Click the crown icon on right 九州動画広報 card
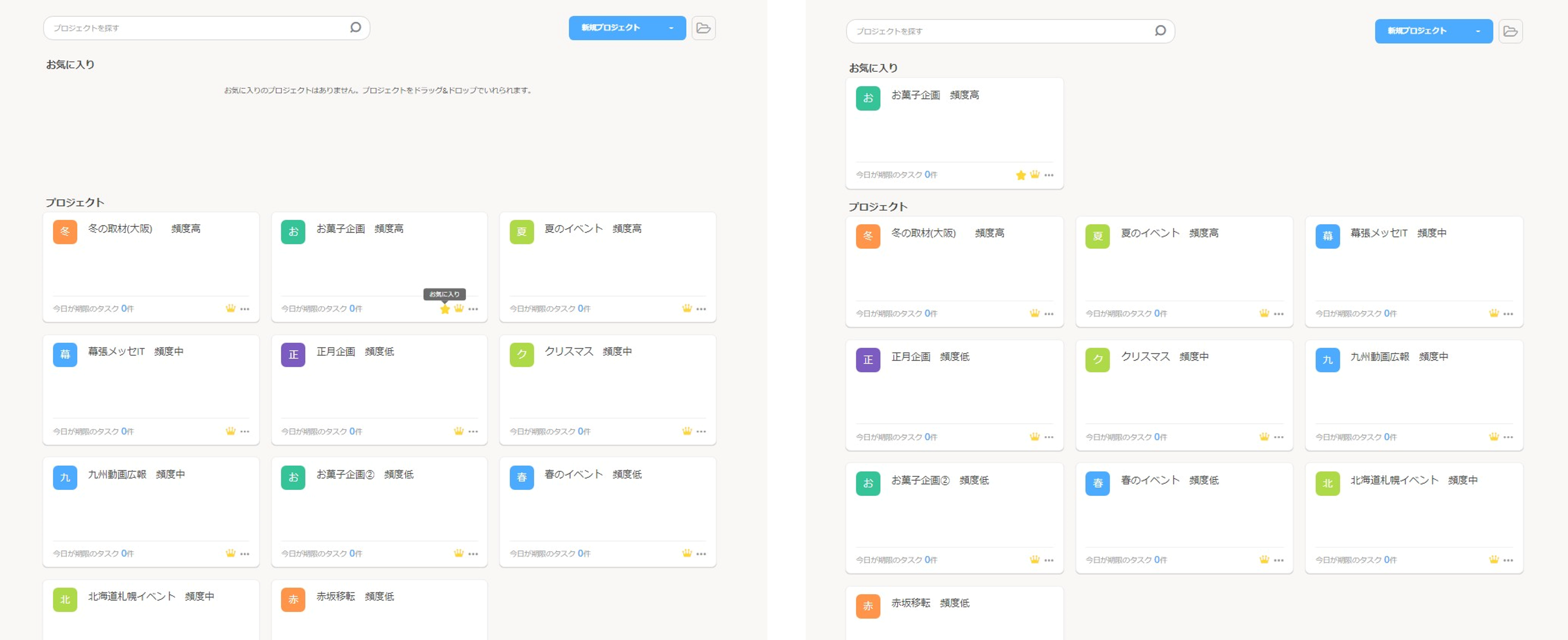This screenshot has width=1568, height=640. 1494,437
